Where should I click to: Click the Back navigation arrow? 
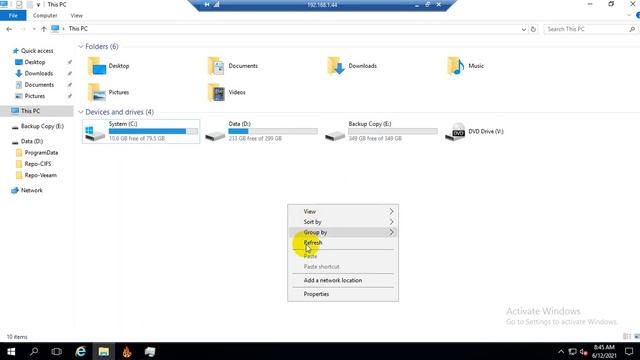tap(9, 29)
